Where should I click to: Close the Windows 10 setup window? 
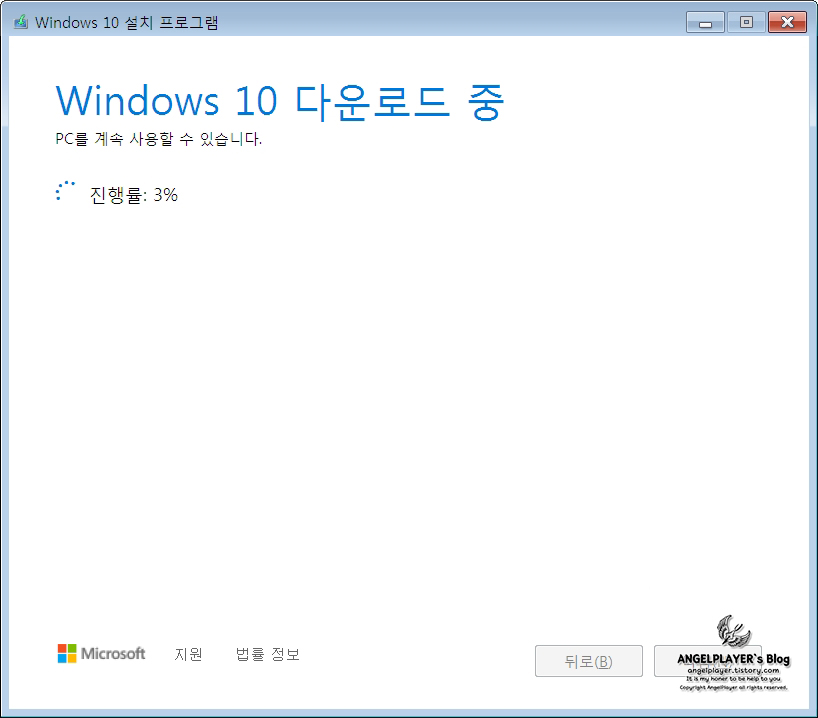point(787,22)
